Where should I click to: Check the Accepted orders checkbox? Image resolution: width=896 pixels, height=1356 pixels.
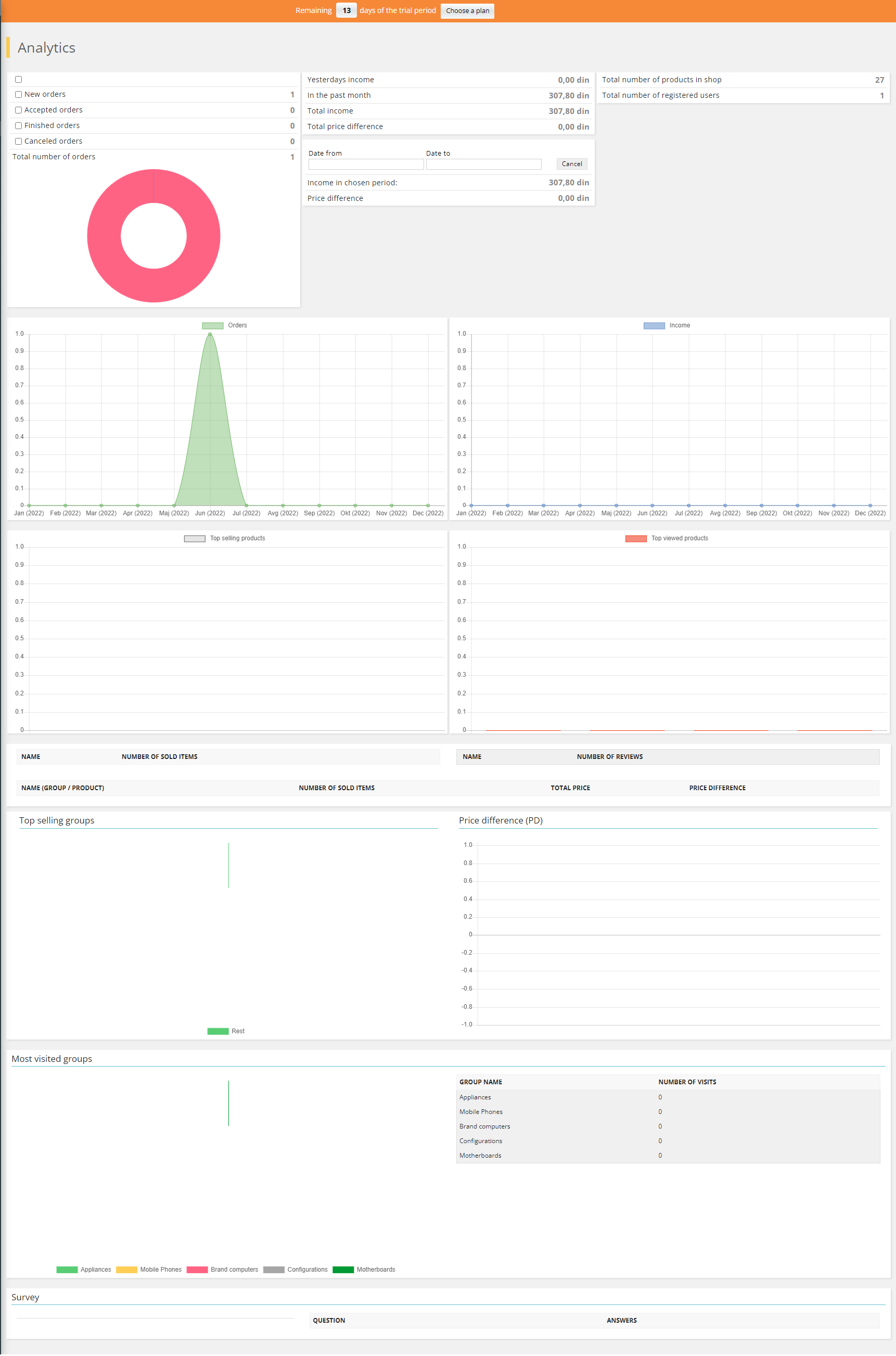click(x=18, y=110)
